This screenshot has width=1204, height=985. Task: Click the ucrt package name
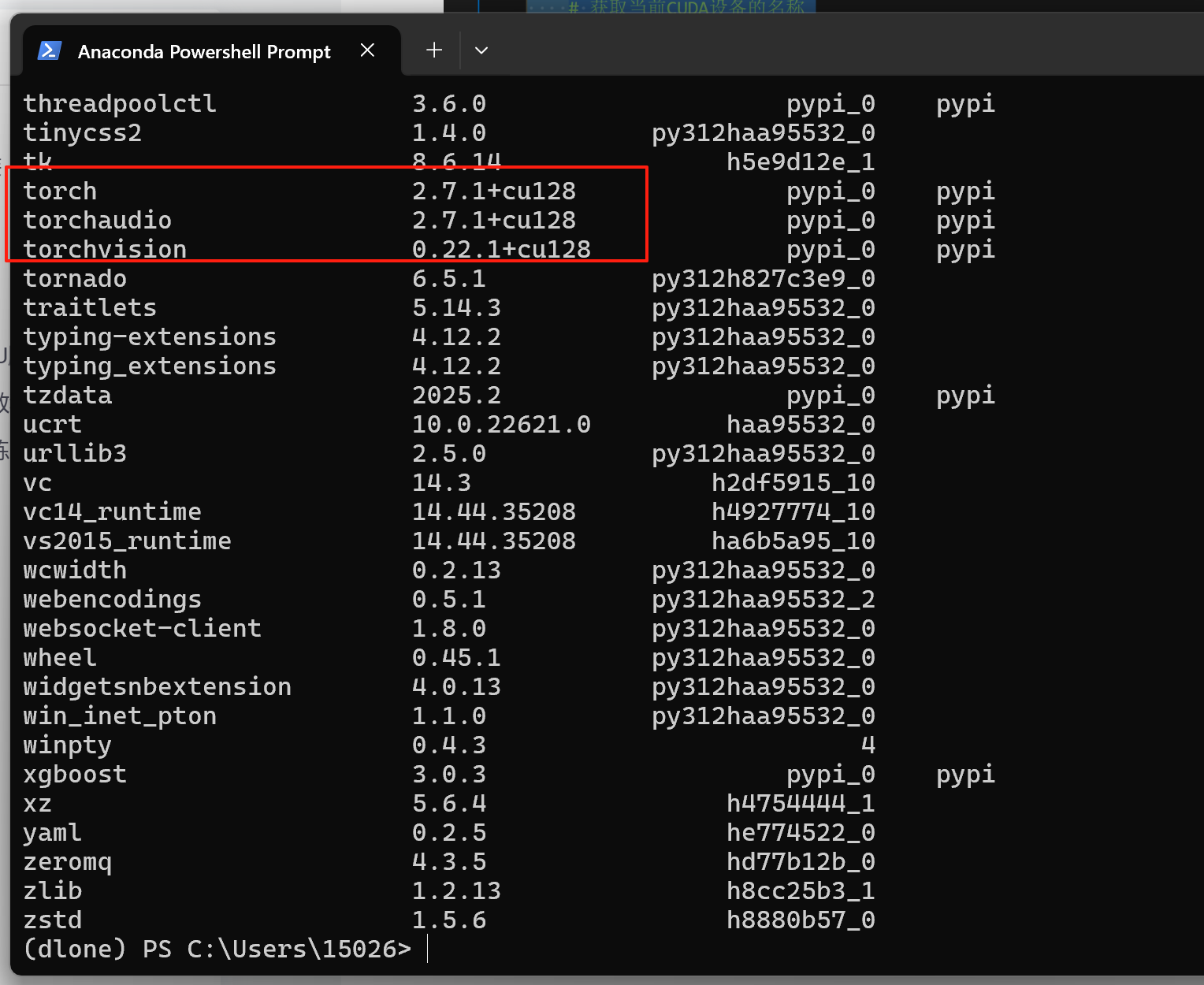click(53, 425)
